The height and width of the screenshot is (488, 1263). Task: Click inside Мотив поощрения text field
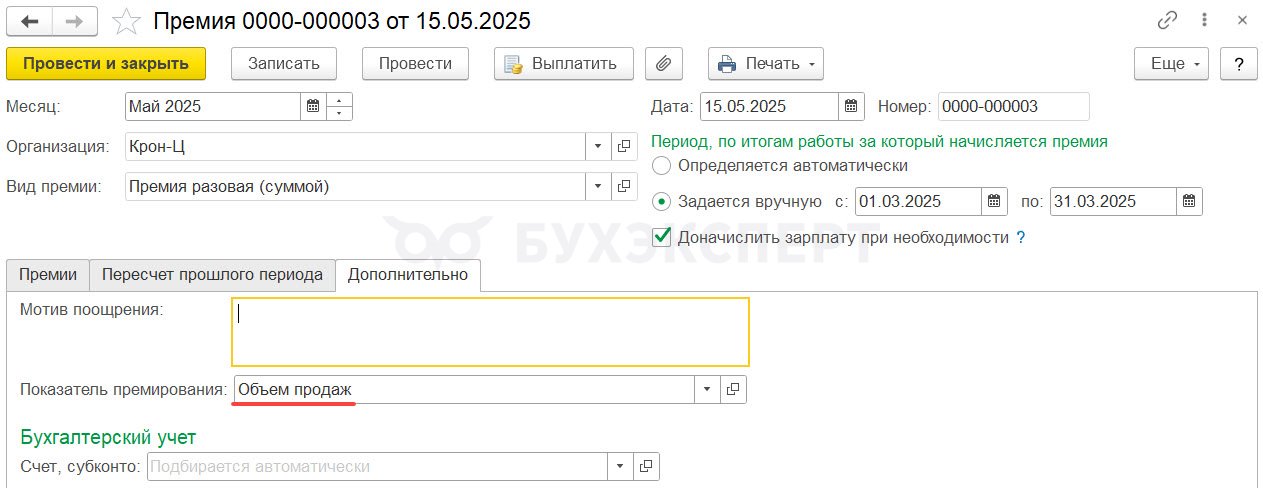tap(490, 332)
